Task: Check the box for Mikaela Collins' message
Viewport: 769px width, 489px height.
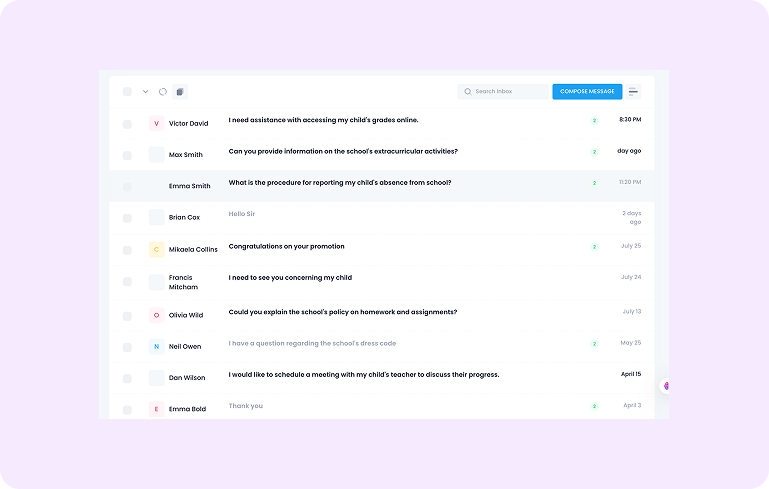Action: 127,250
